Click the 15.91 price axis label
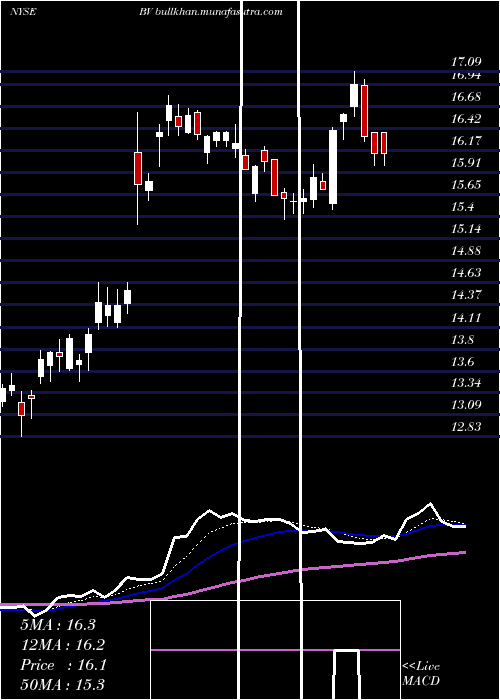 [x=466, y=162]
